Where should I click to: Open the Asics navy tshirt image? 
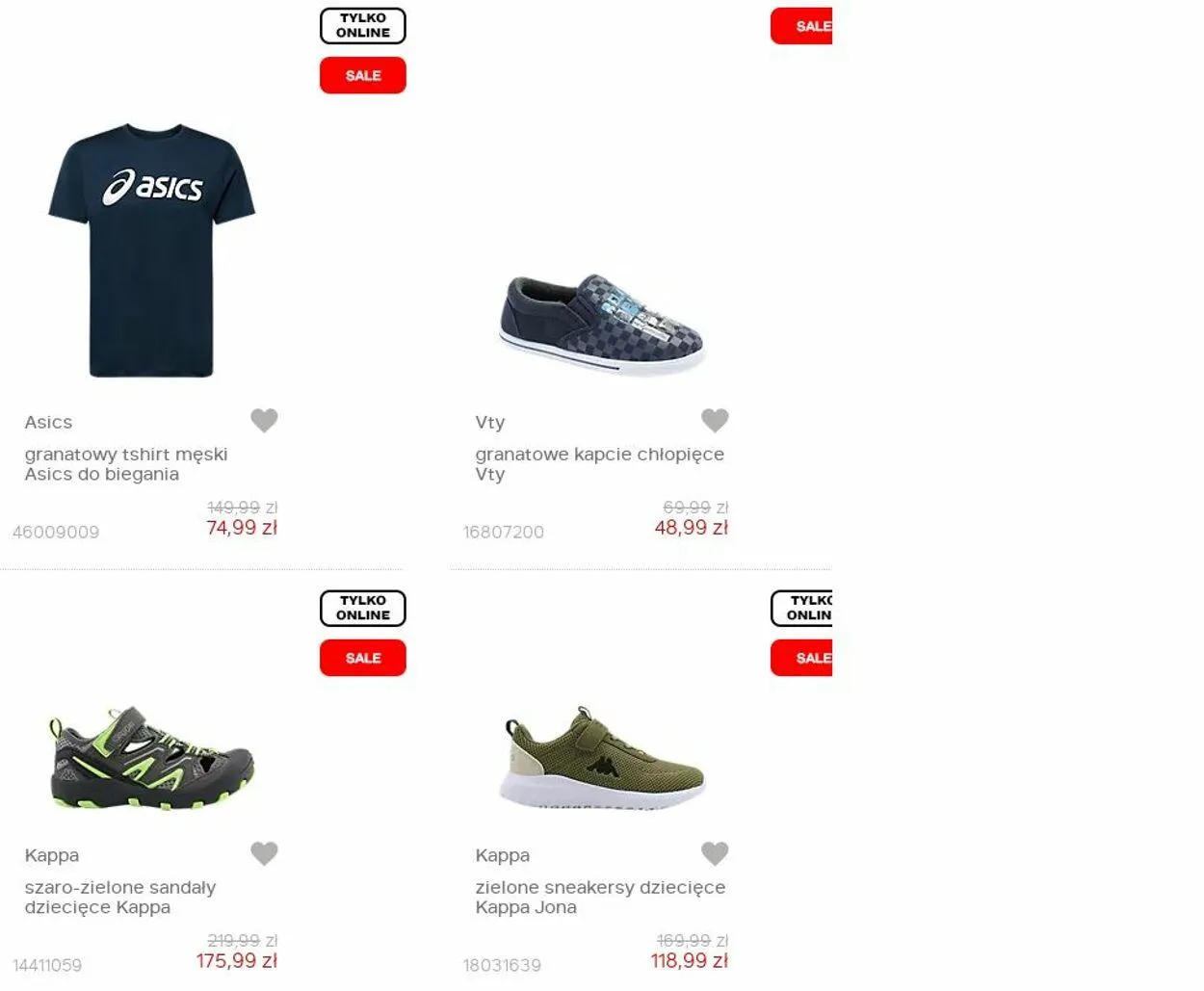click(x=152, y=249)
